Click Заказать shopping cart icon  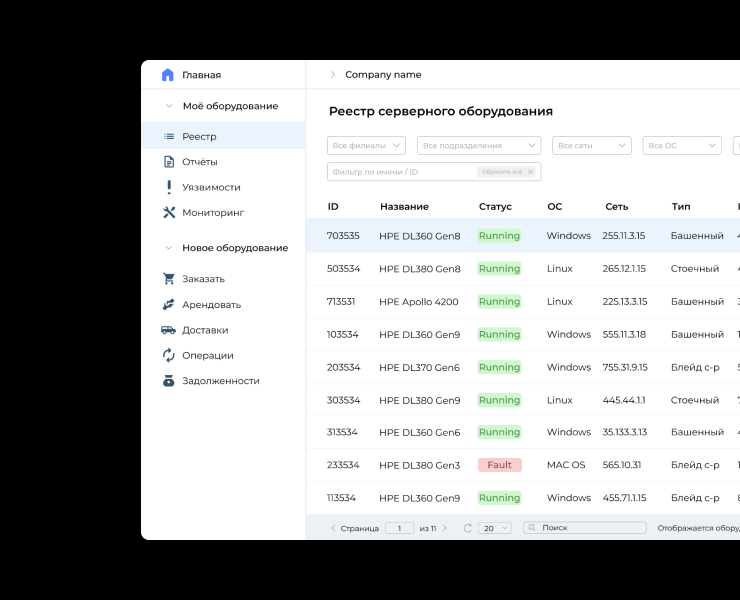pyautogui.click(x=169, y=279)
